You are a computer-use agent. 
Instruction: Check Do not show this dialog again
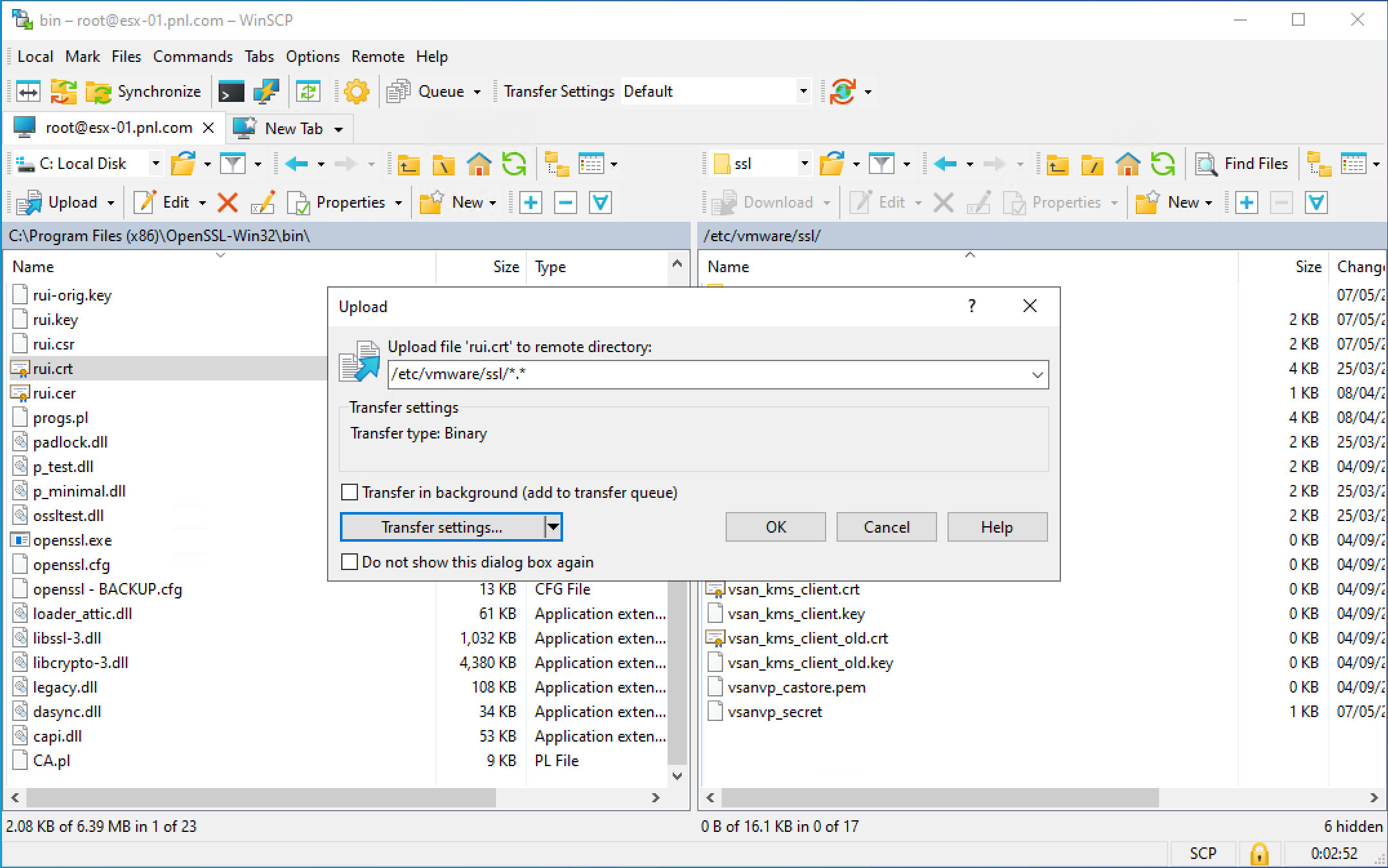[x=350, y=562]
